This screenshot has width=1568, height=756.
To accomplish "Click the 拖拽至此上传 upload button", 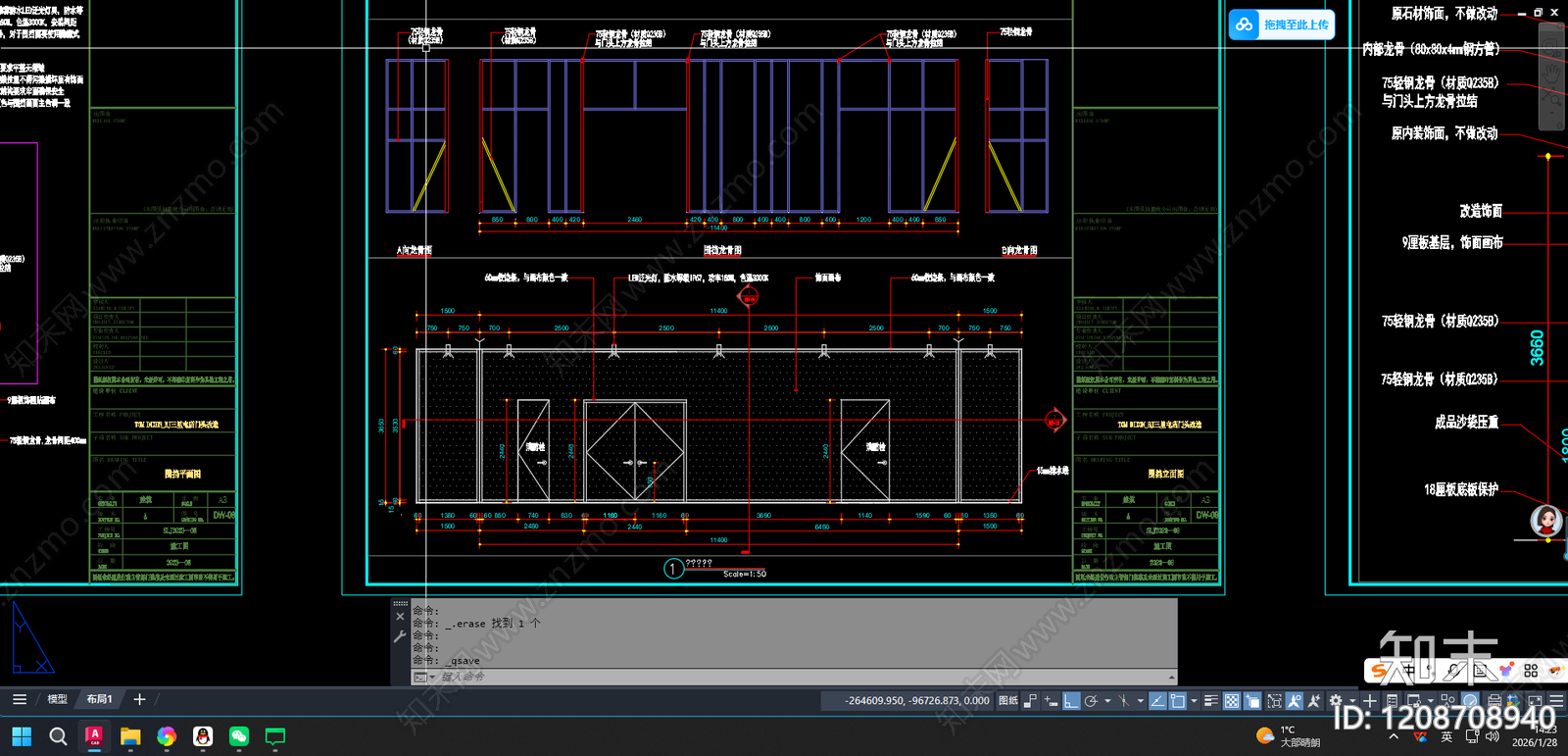I will tap(1282, 25).
